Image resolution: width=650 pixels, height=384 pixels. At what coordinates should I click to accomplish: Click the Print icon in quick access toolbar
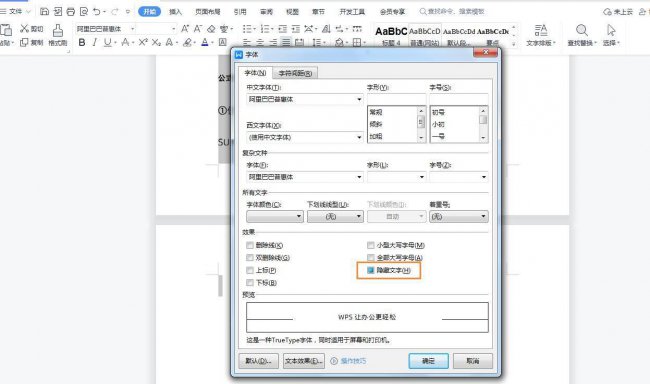[71, 12]
